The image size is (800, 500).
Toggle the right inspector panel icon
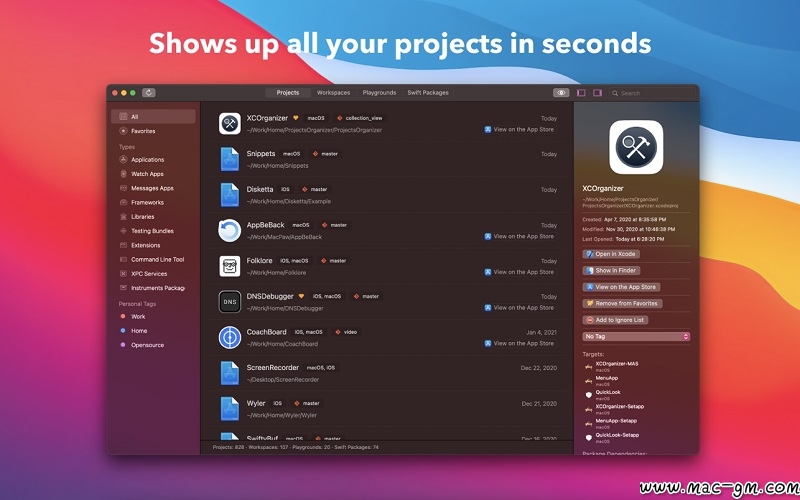point(597,93)
